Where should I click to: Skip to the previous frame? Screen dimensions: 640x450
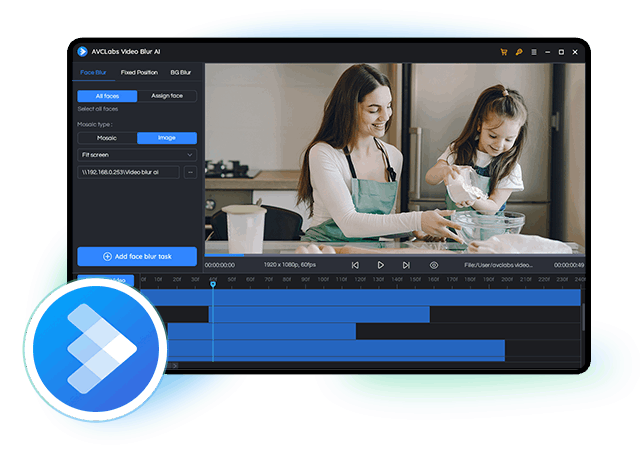click(355, 265)
